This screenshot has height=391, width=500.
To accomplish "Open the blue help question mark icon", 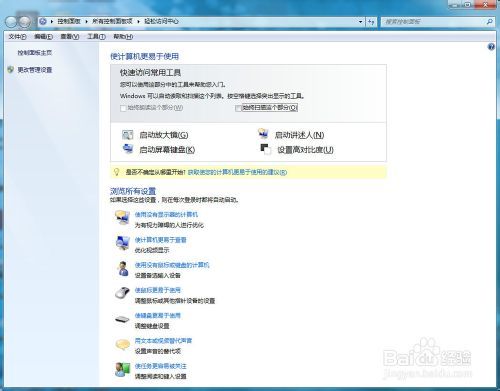I will click(x=491, y=47).
